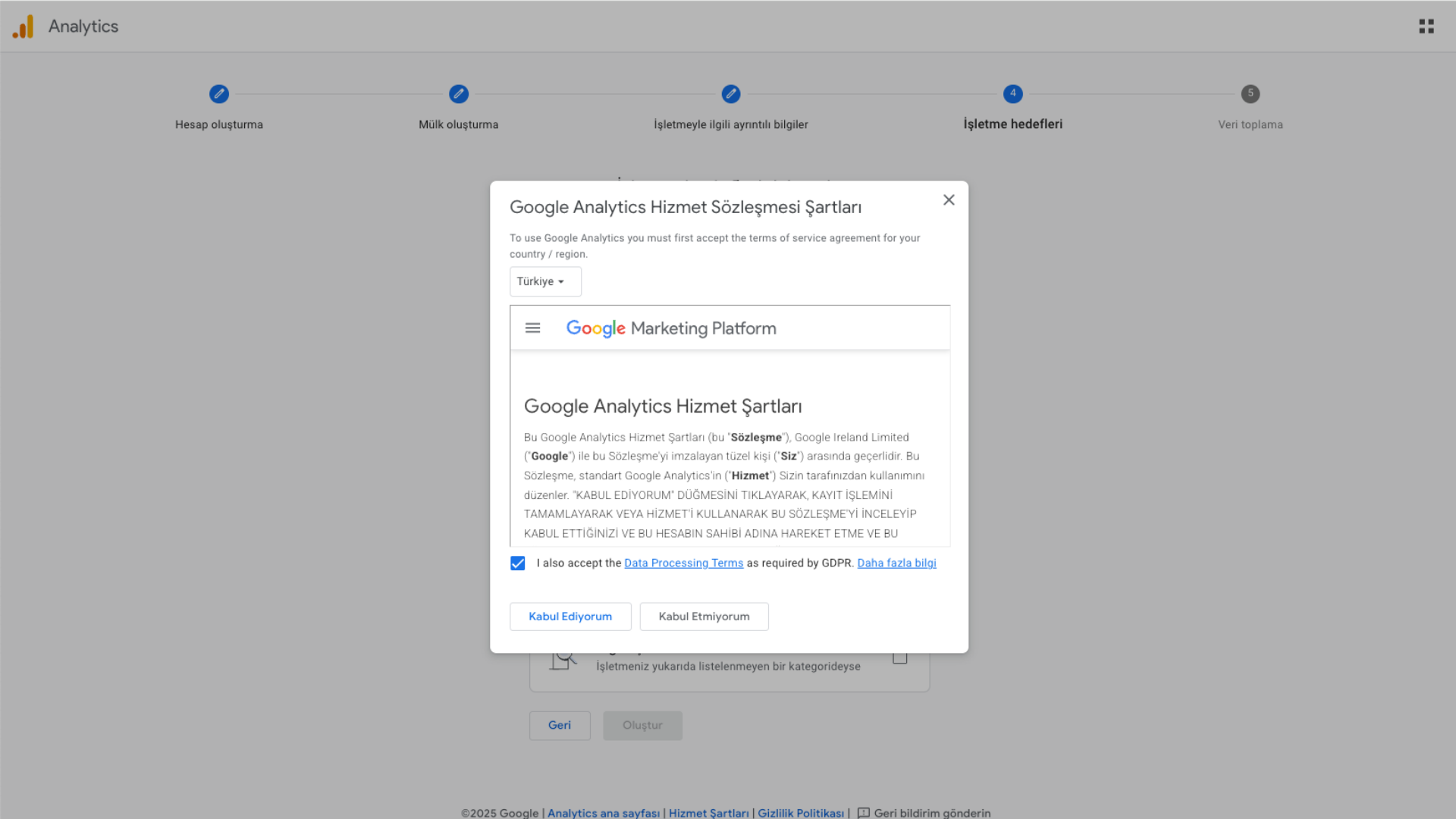This screenshot has height=819, width=1456.
Task: Click the Google Marketing Platform logo
Action: coord(671,328)
